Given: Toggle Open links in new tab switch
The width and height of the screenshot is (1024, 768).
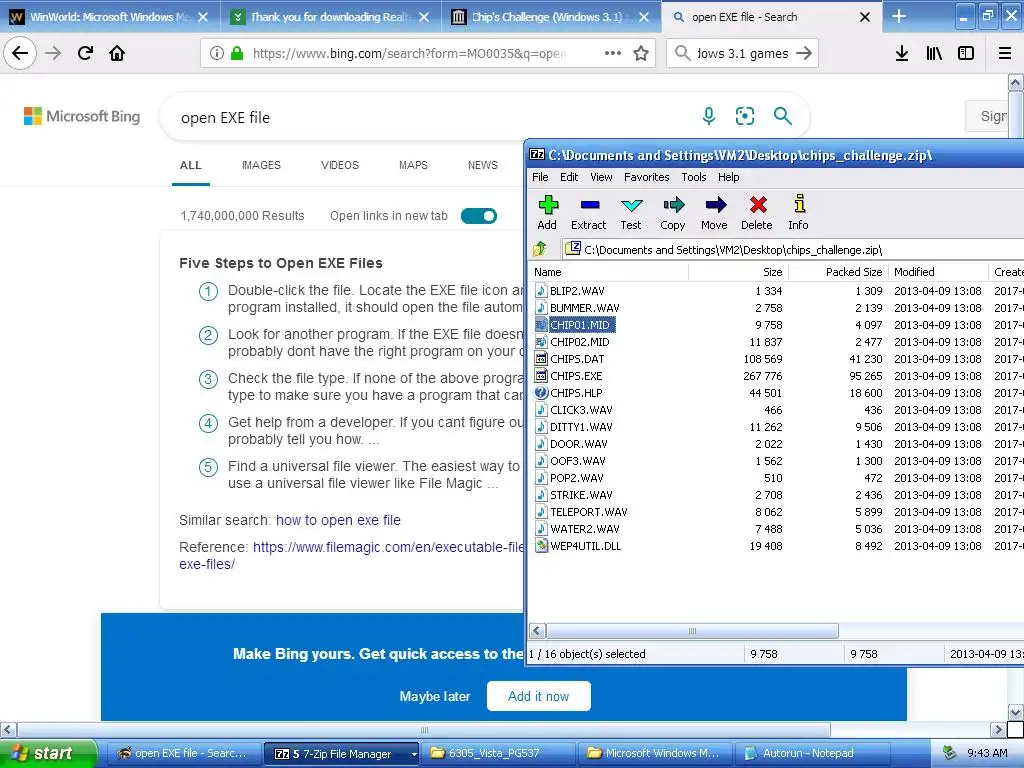Looking at the screenshot, I should click(479, 216).
